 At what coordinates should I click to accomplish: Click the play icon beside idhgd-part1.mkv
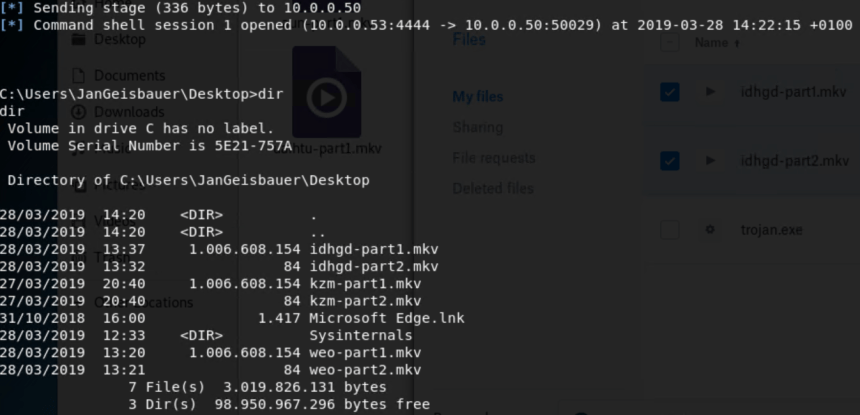coord(711,92)
